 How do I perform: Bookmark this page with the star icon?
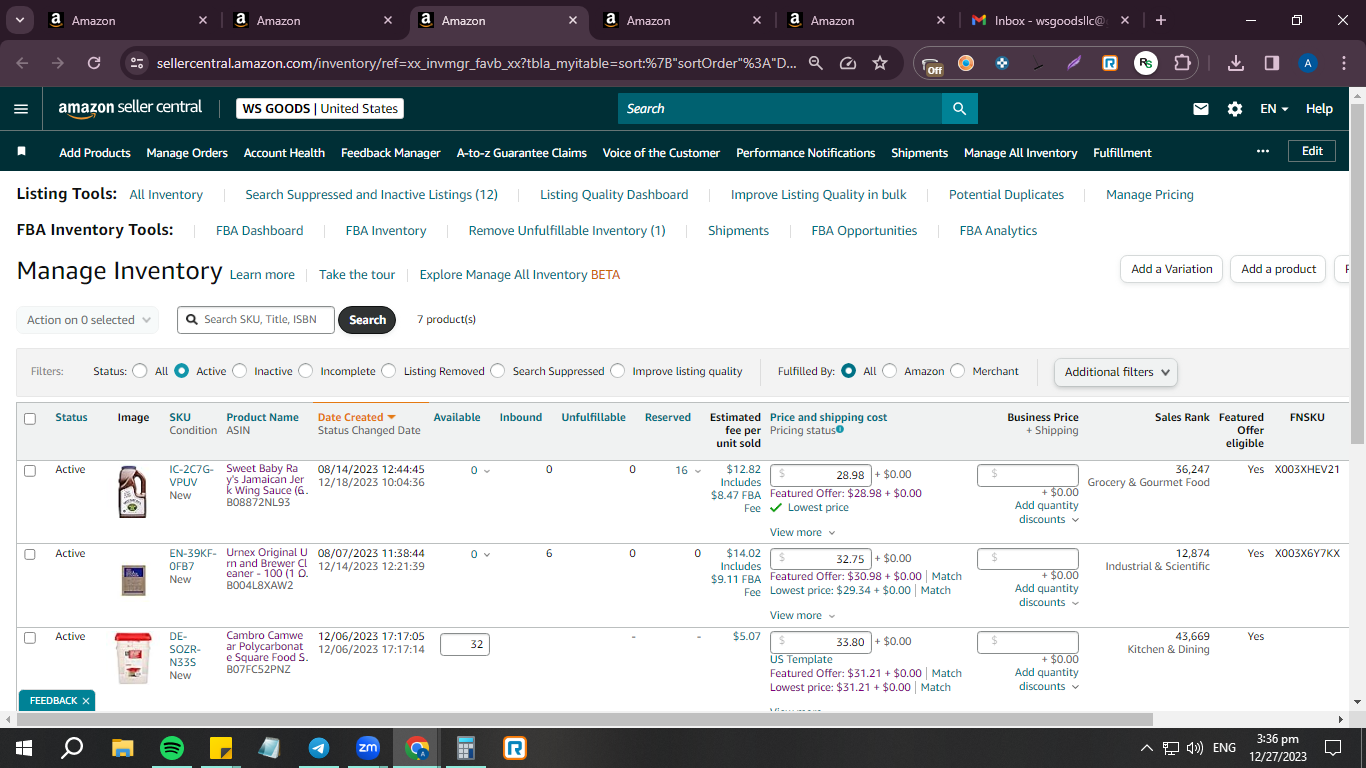880,63
